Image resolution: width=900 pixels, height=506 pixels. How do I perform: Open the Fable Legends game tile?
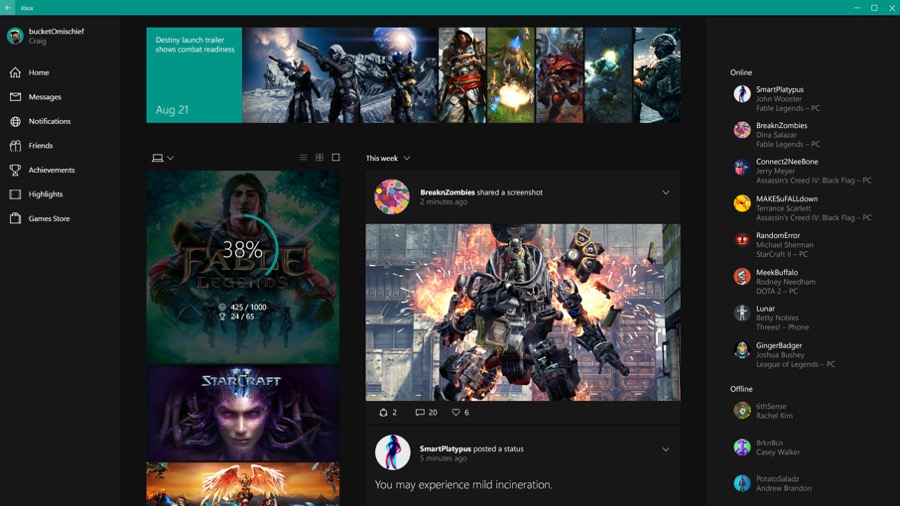(243, 267)
